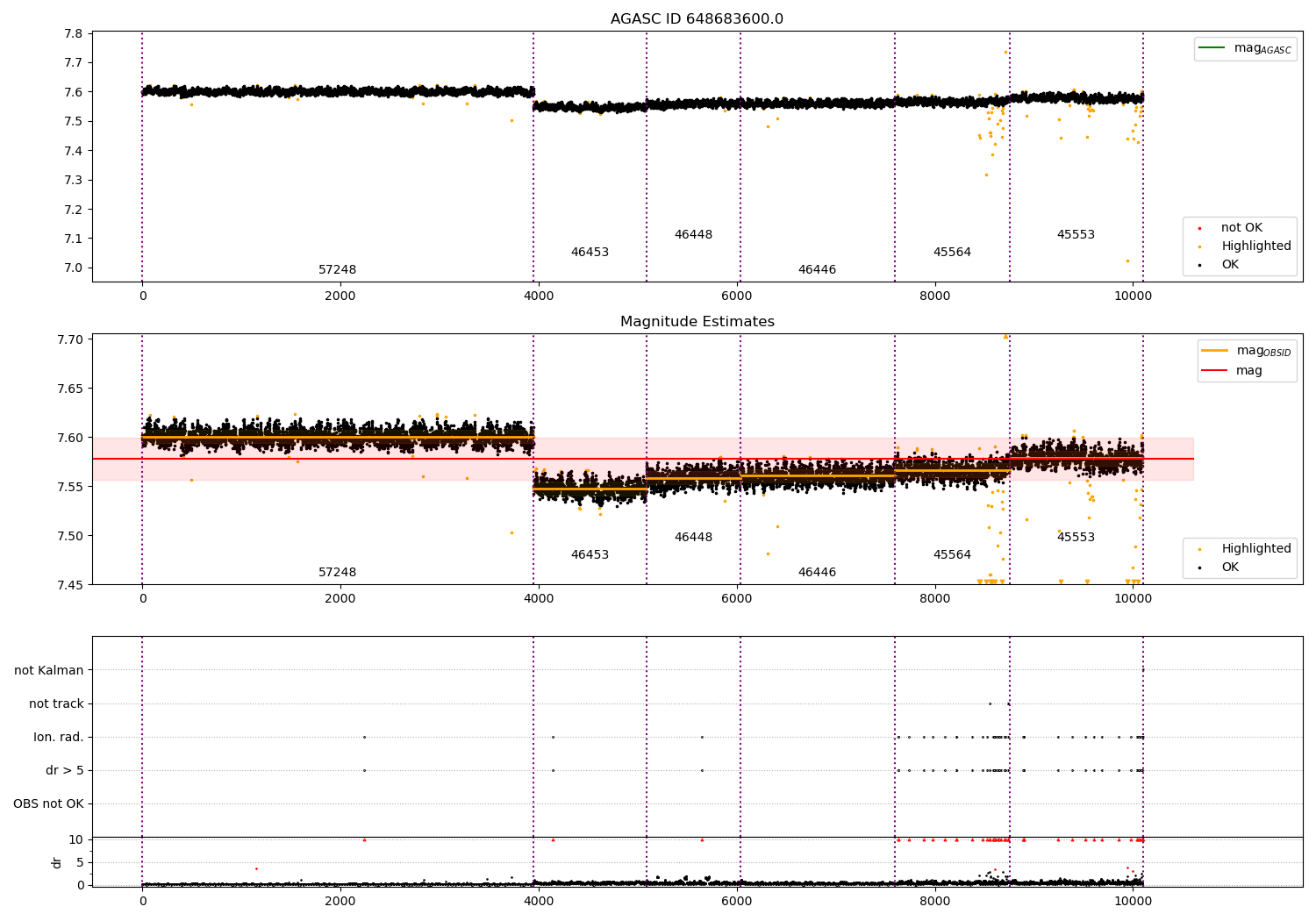Click the dr axis tick label 10

(x=76, y=839)
